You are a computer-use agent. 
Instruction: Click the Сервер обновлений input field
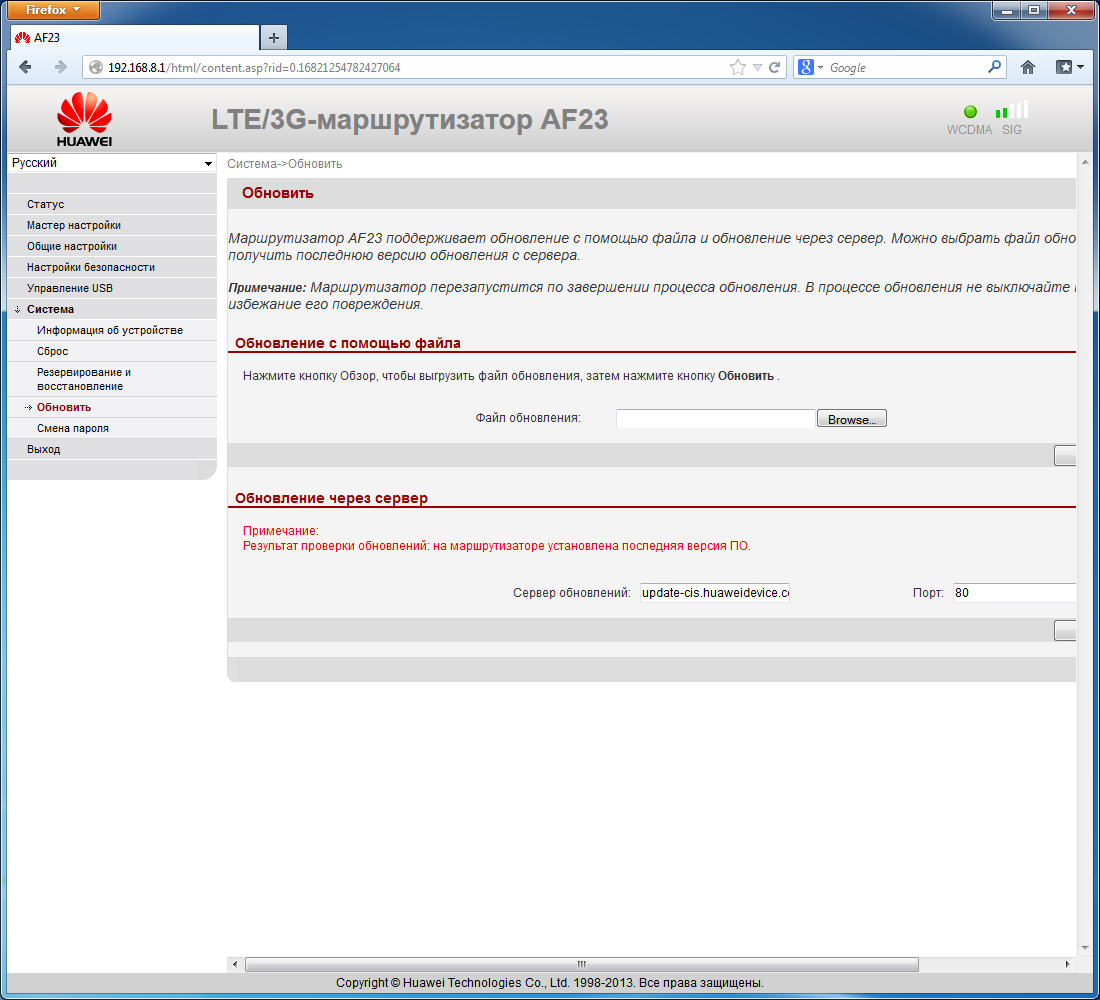[x=715, y=593]
